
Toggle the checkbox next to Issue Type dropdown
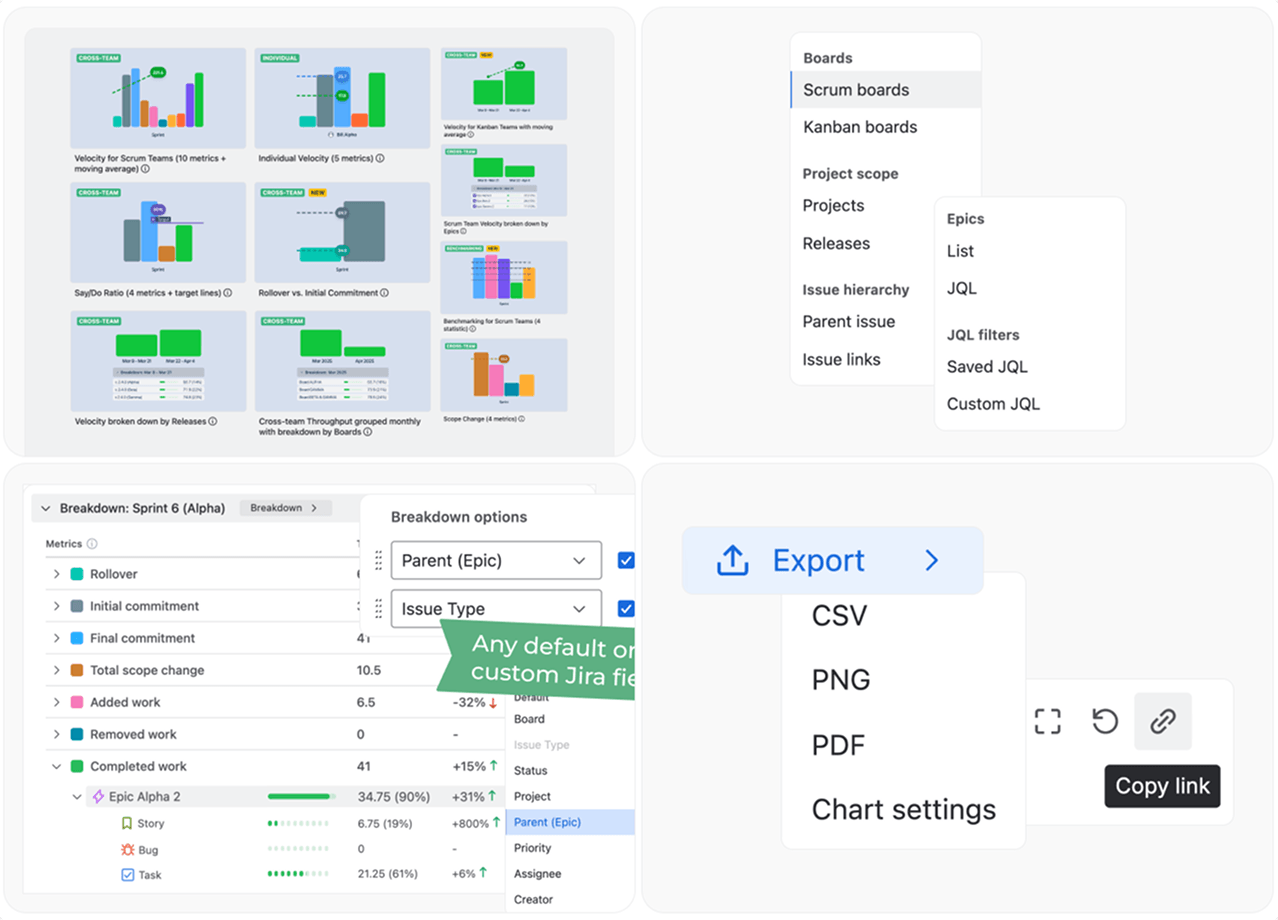pos(626,608)
